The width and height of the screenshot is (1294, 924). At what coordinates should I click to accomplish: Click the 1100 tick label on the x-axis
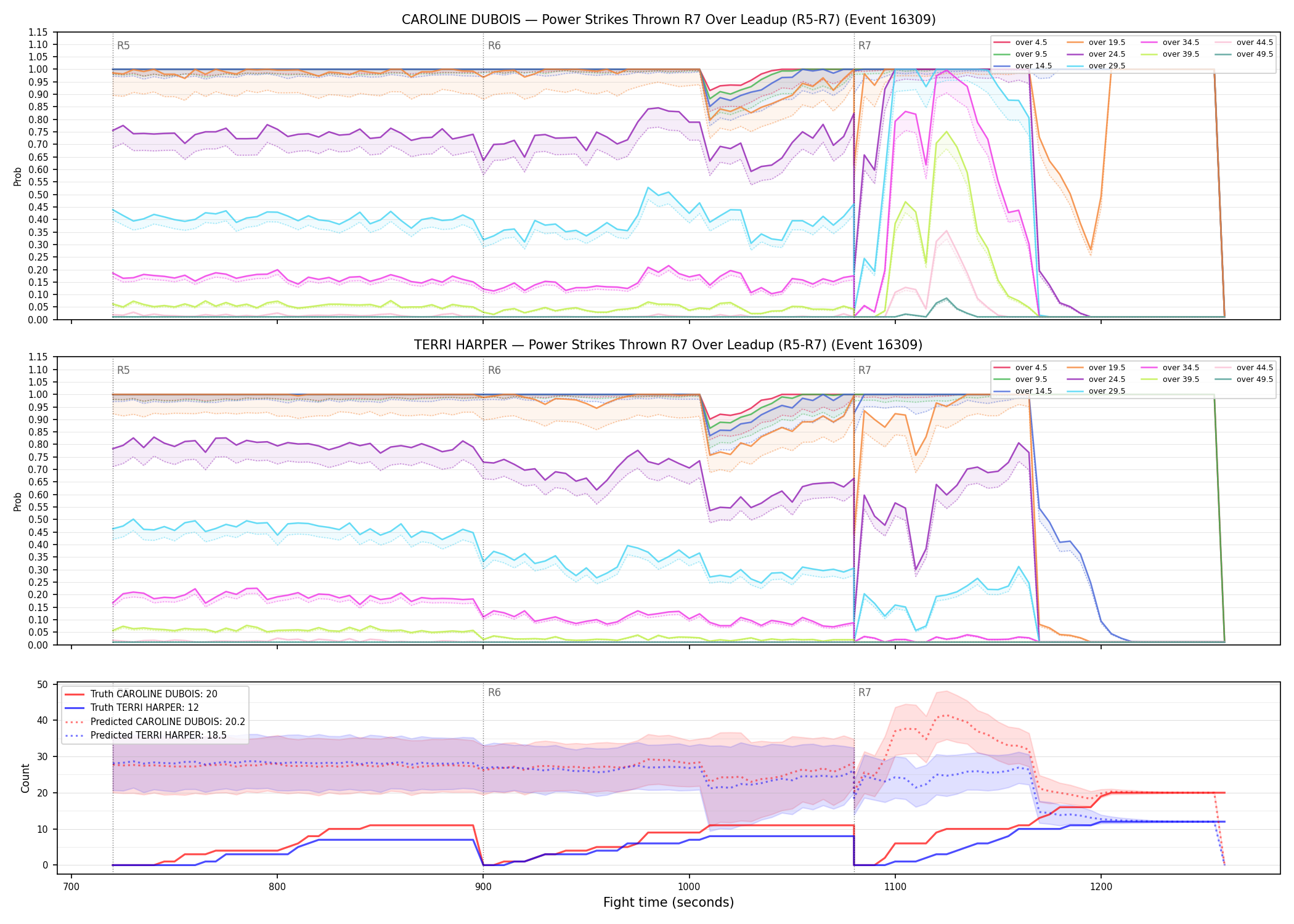point(895,886)
